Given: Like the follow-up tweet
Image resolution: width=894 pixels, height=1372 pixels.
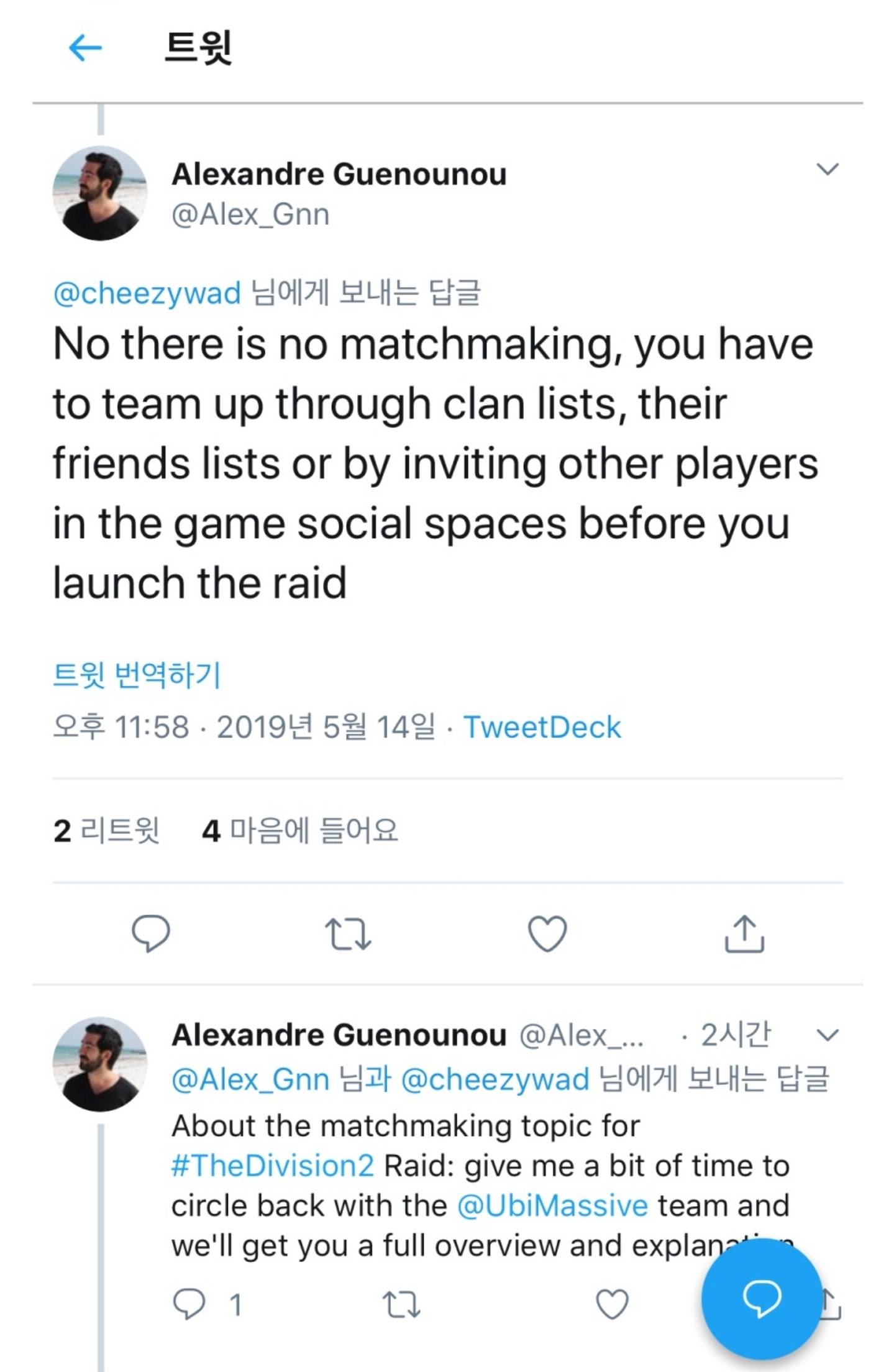Looking at the screenshot, I should tap(612, 1304).
